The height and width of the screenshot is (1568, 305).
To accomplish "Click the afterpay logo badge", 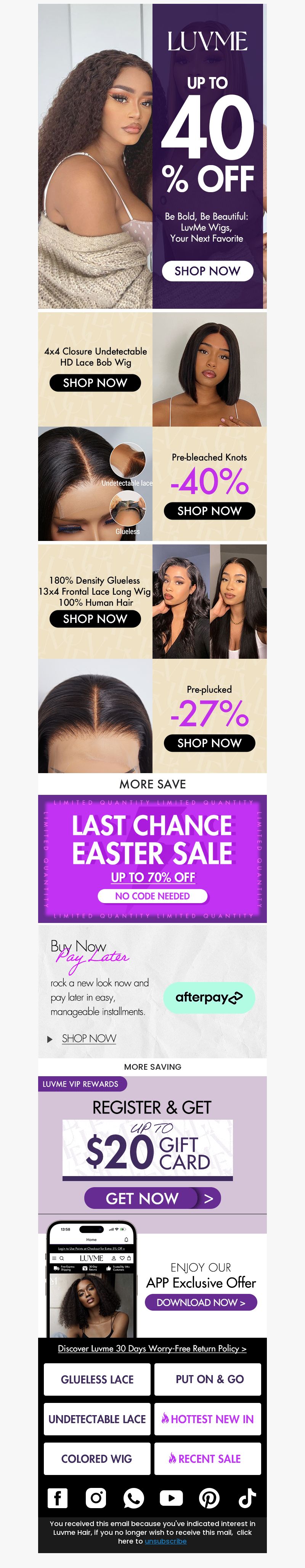I will [209, 998].
